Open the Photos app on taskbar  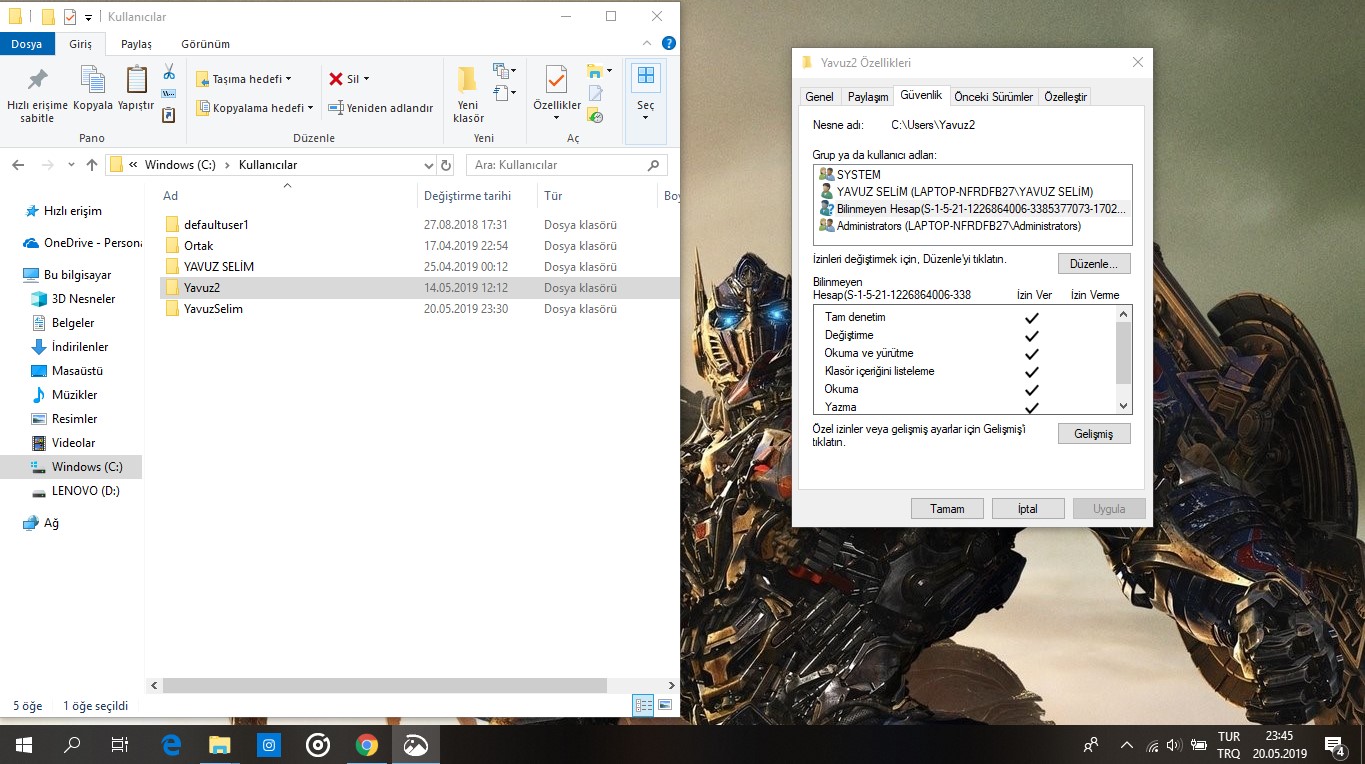(415, 745)
